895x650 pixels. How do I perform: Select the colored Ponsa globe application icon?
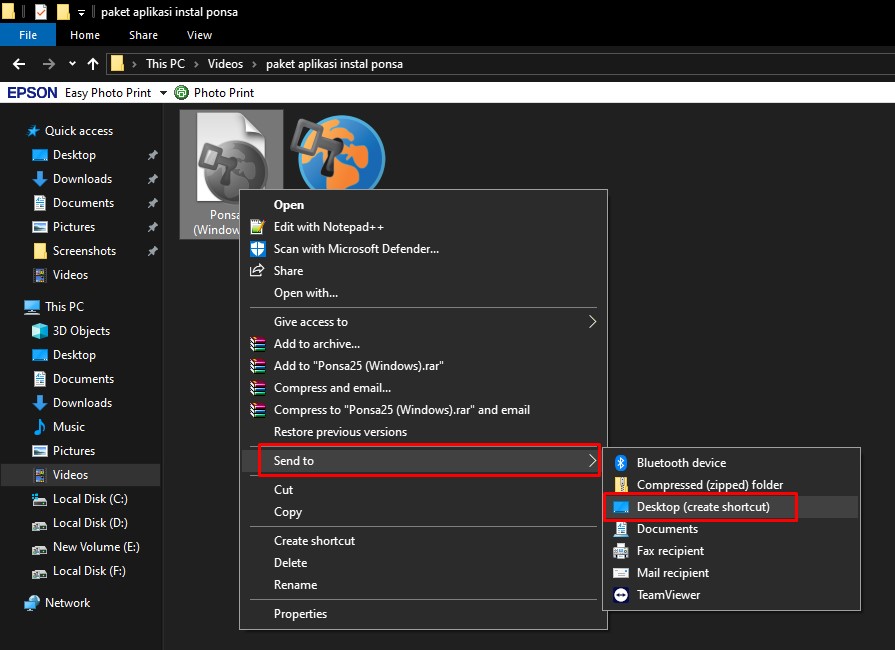pos(339,153)
